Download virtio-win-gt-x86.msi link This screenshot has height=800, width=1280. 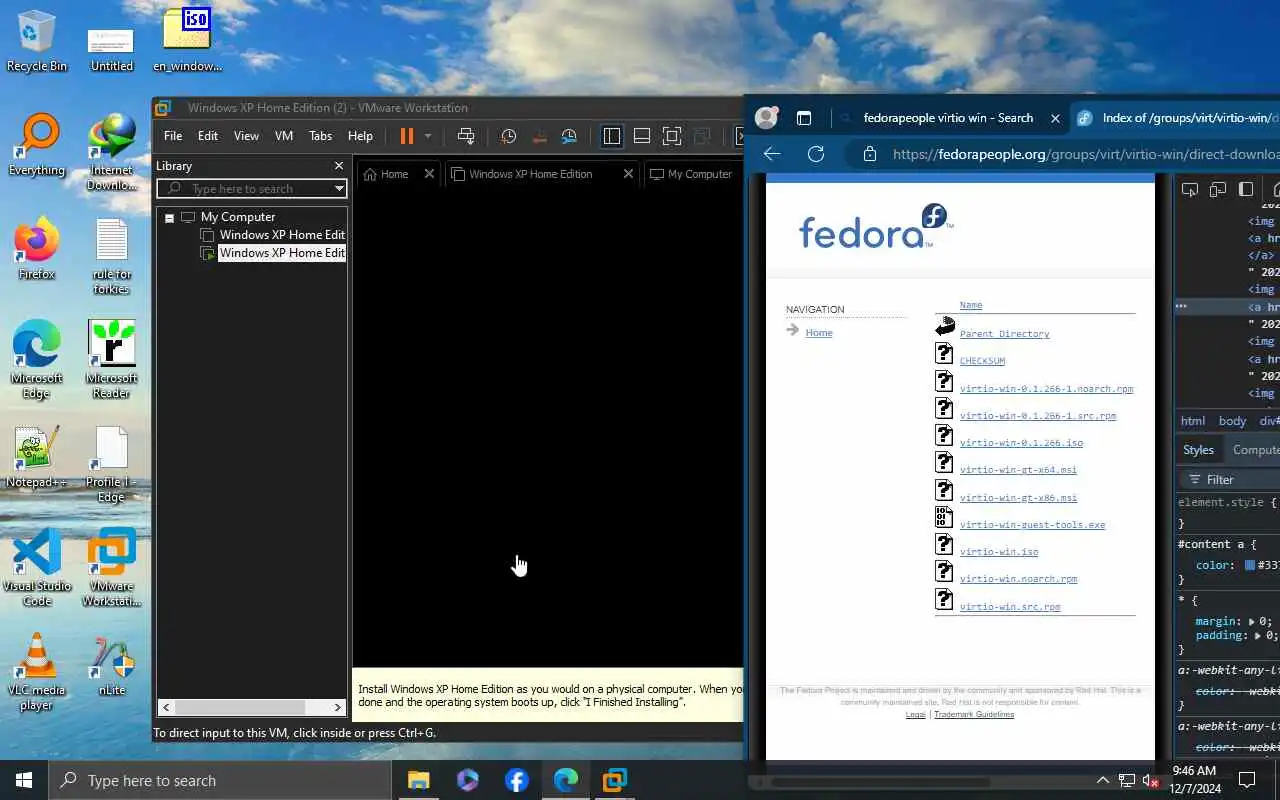point(1018,498)
